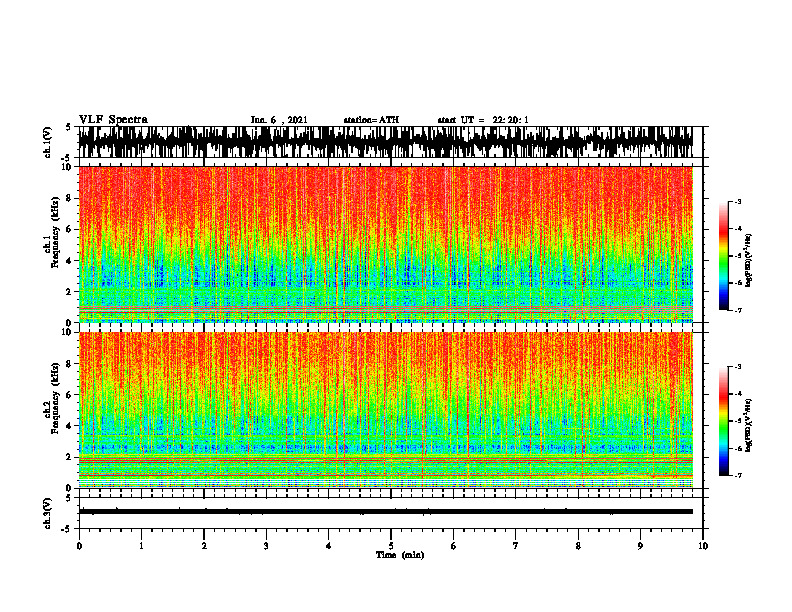This screenshot has width=792, height=612.
Task: Click the "6" kHz tick of ch.1 frequency axis
Action: point(70,229)
